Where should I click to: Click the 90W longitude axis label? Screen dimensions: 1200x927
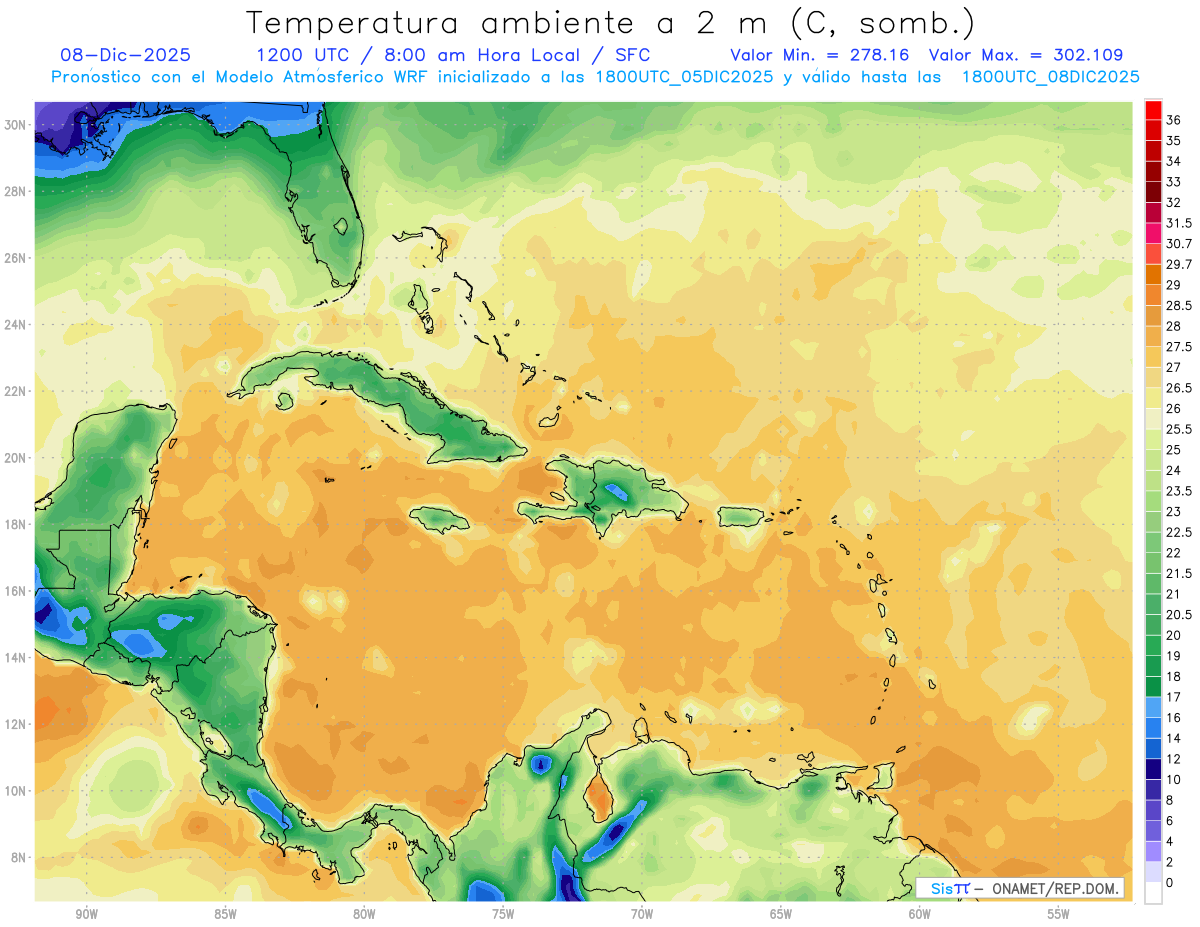pyautogui.click(x=86, y=915)
